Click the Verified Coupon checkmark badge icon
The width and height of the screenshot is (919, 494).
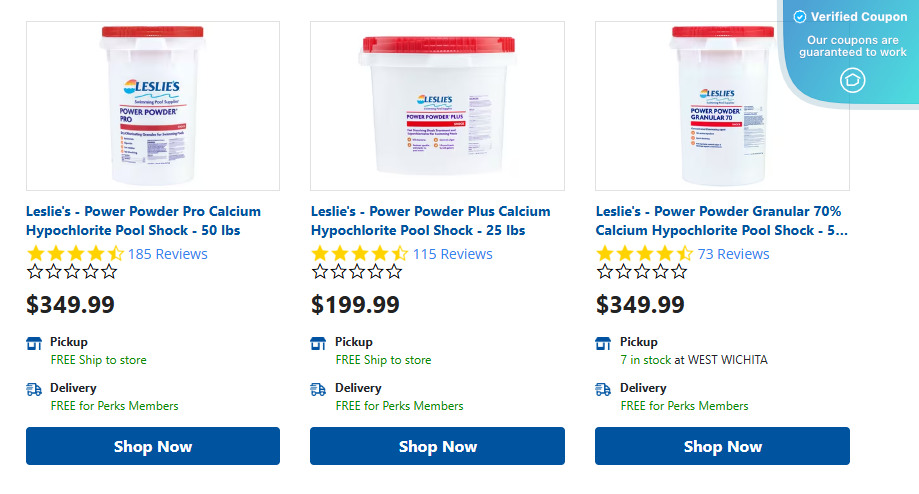800,17
